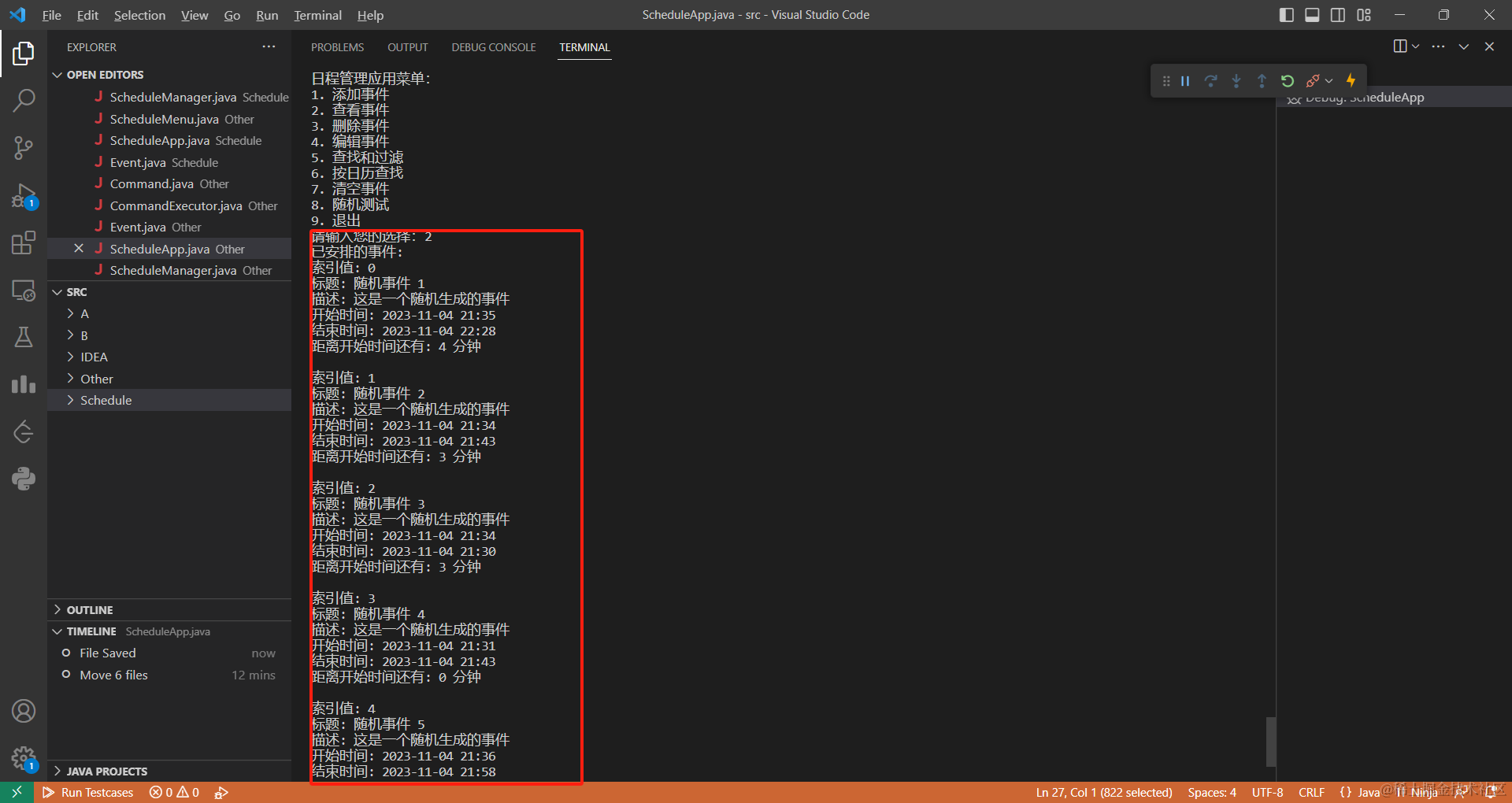Viewport: 1512px width, 803px height.
Task: Close ScheduleApp.java Other editor
Action: (x=79, y=248)
